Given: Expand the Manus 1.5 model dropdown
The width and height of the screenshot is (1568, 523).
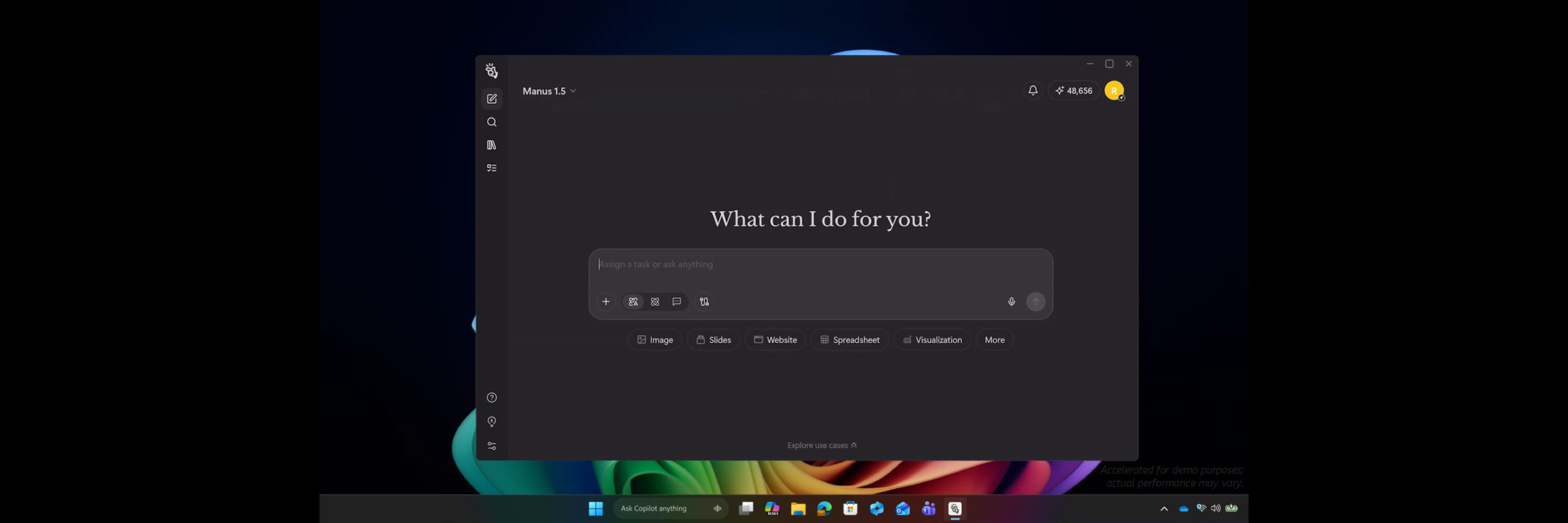Looking at the screenshot, I should [x=550, y=91].
